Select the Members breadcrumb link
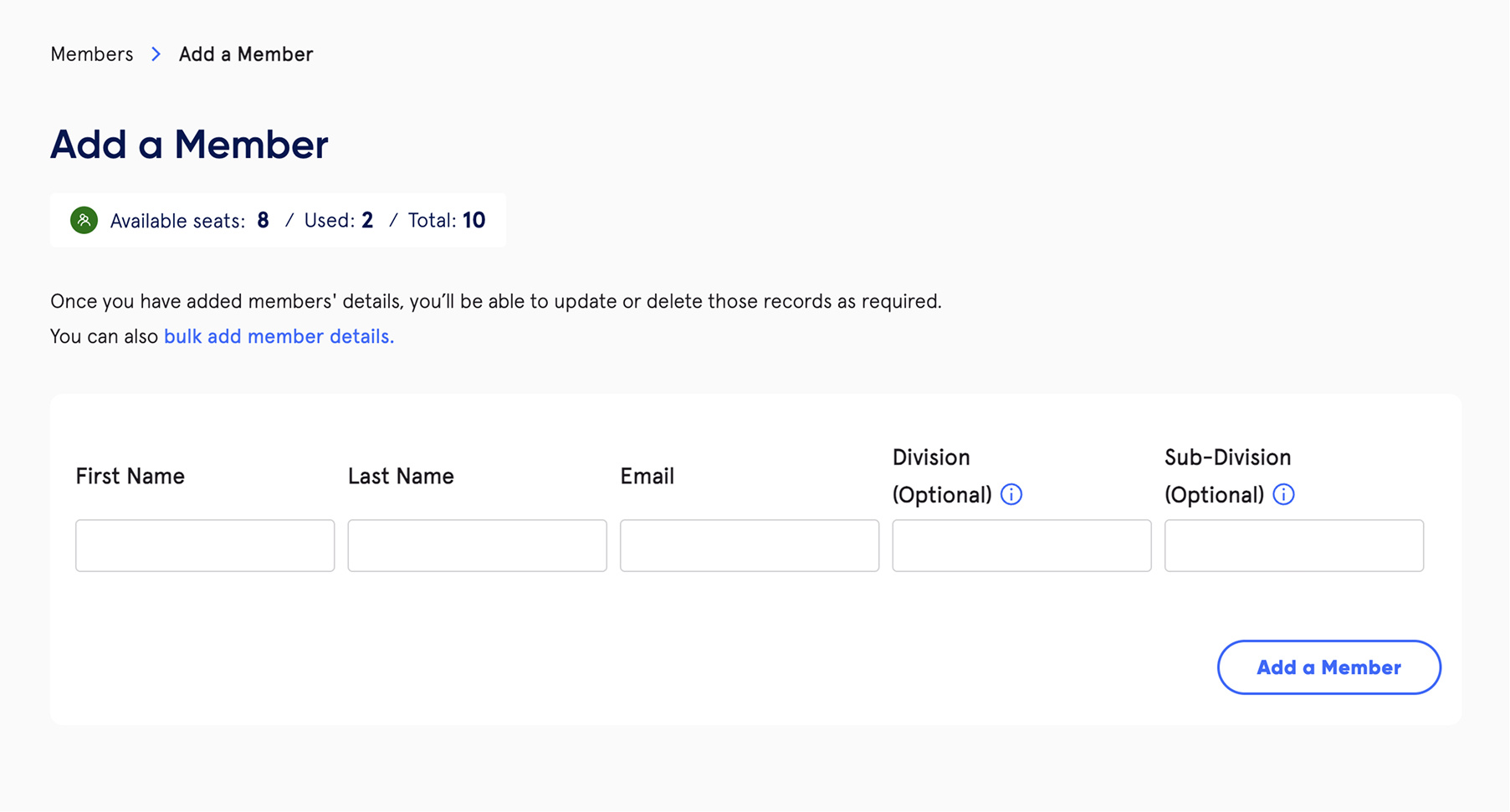The width and height of the screenshot is (1510, 812). click(x=91, y=54)
